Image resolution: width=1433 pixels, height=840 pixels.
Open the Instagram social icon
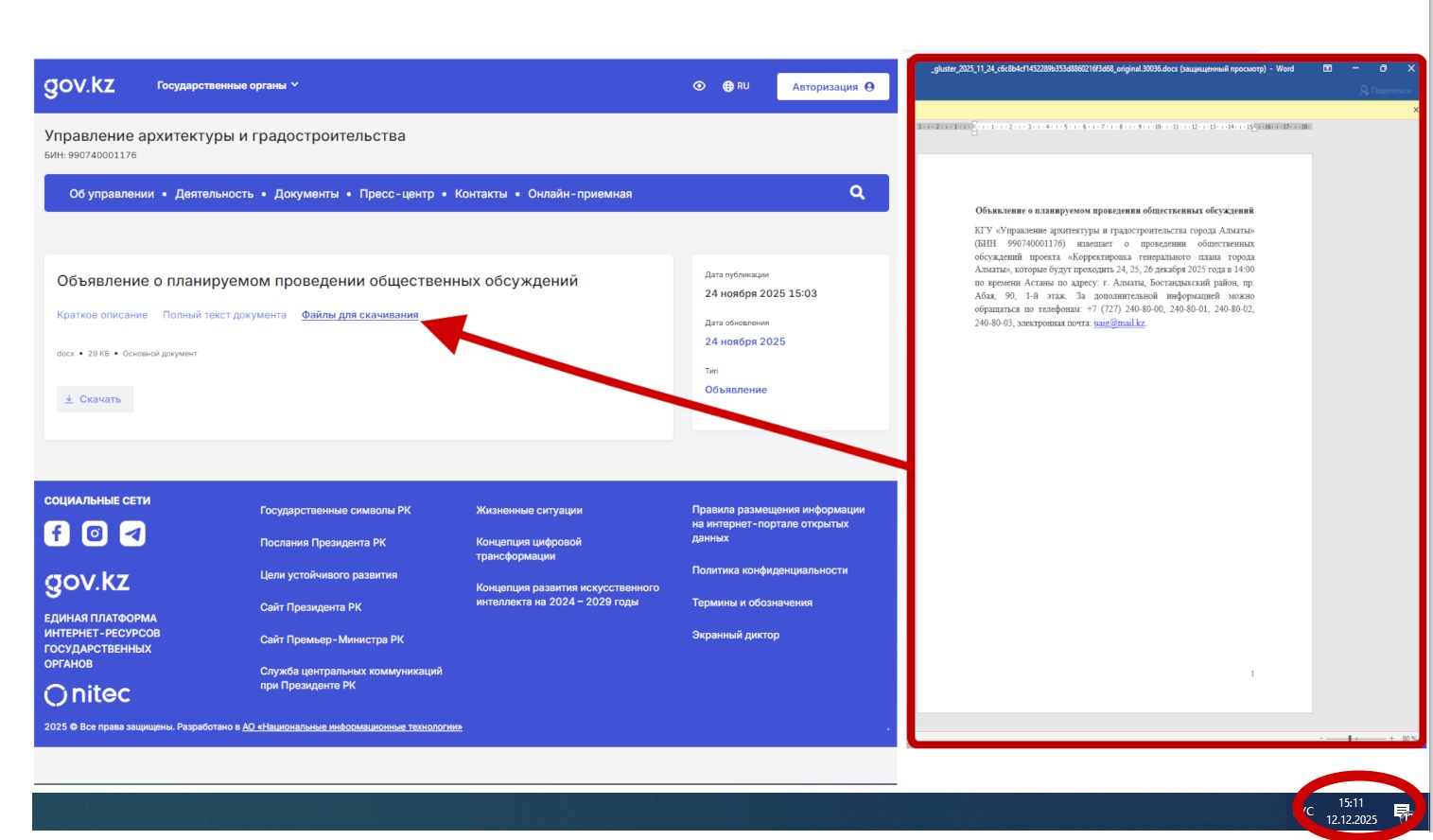(95, 534)
